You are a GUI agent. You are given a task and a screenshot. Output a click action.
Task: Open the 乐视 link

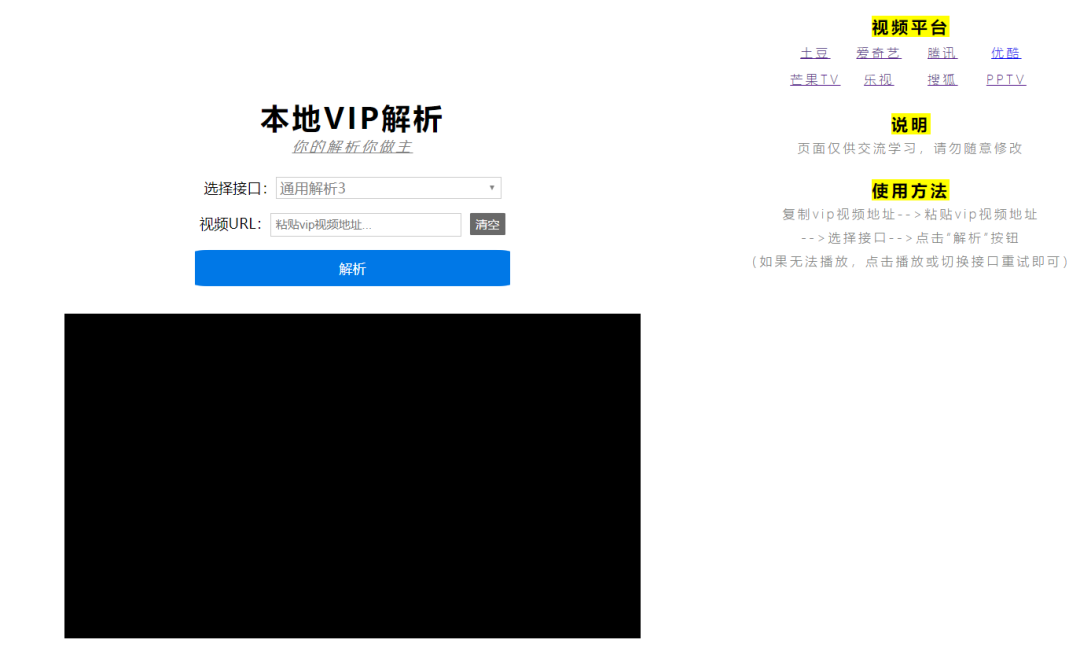(x=878, y=79)
